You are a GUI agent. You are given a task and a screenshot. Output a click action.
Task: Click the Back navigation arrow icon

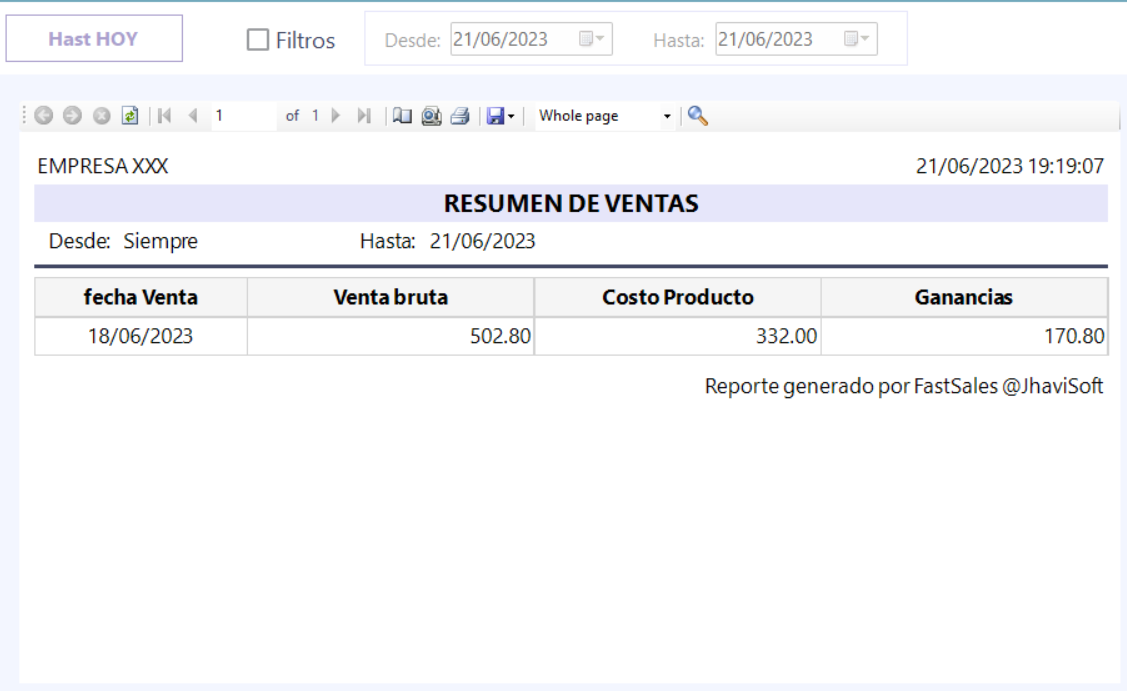pos(42,116)
